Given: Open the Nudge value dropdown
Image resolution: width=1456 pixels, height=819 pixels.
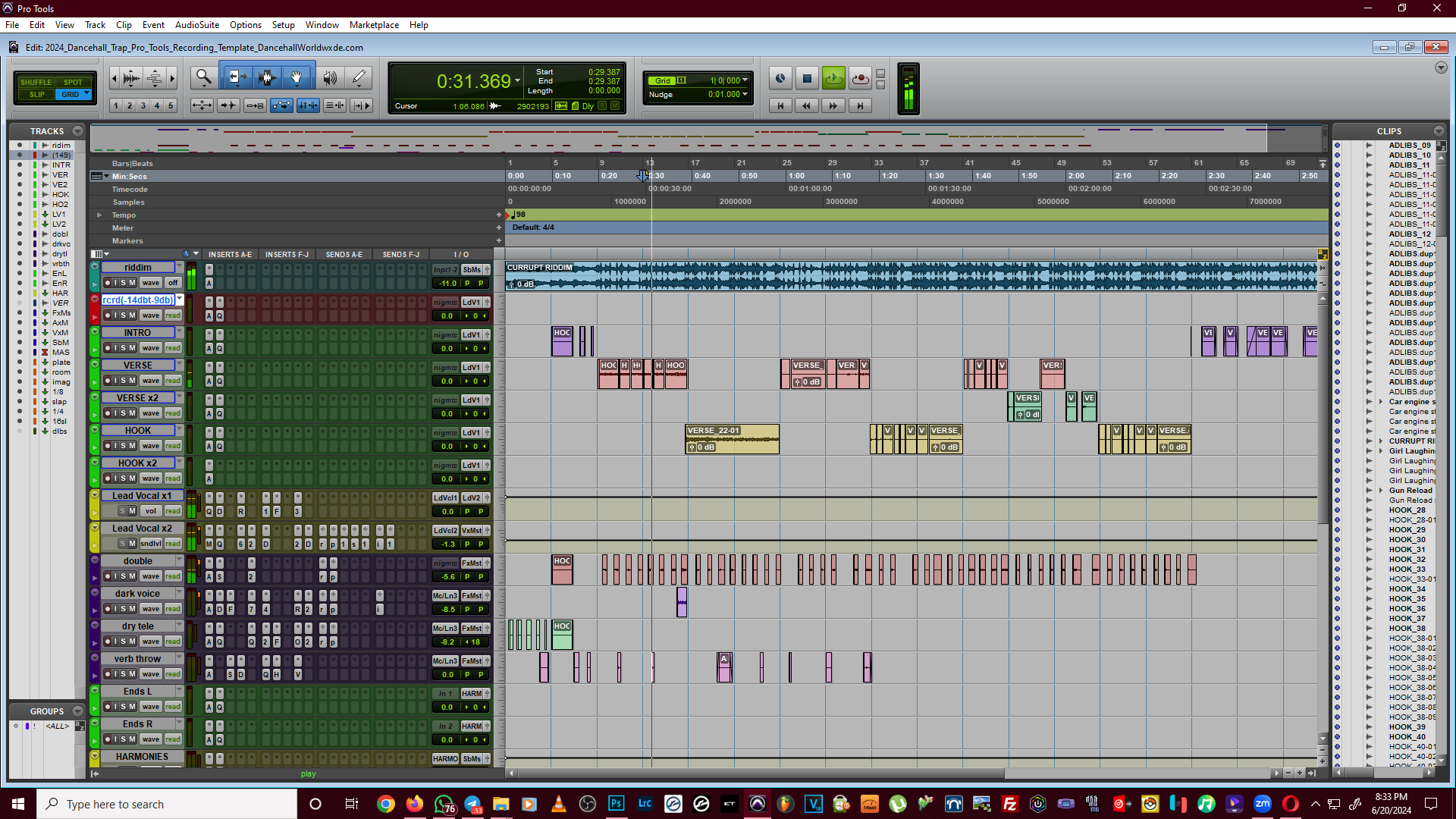Looking at the screenshot, I should click(x=745, y=95).
